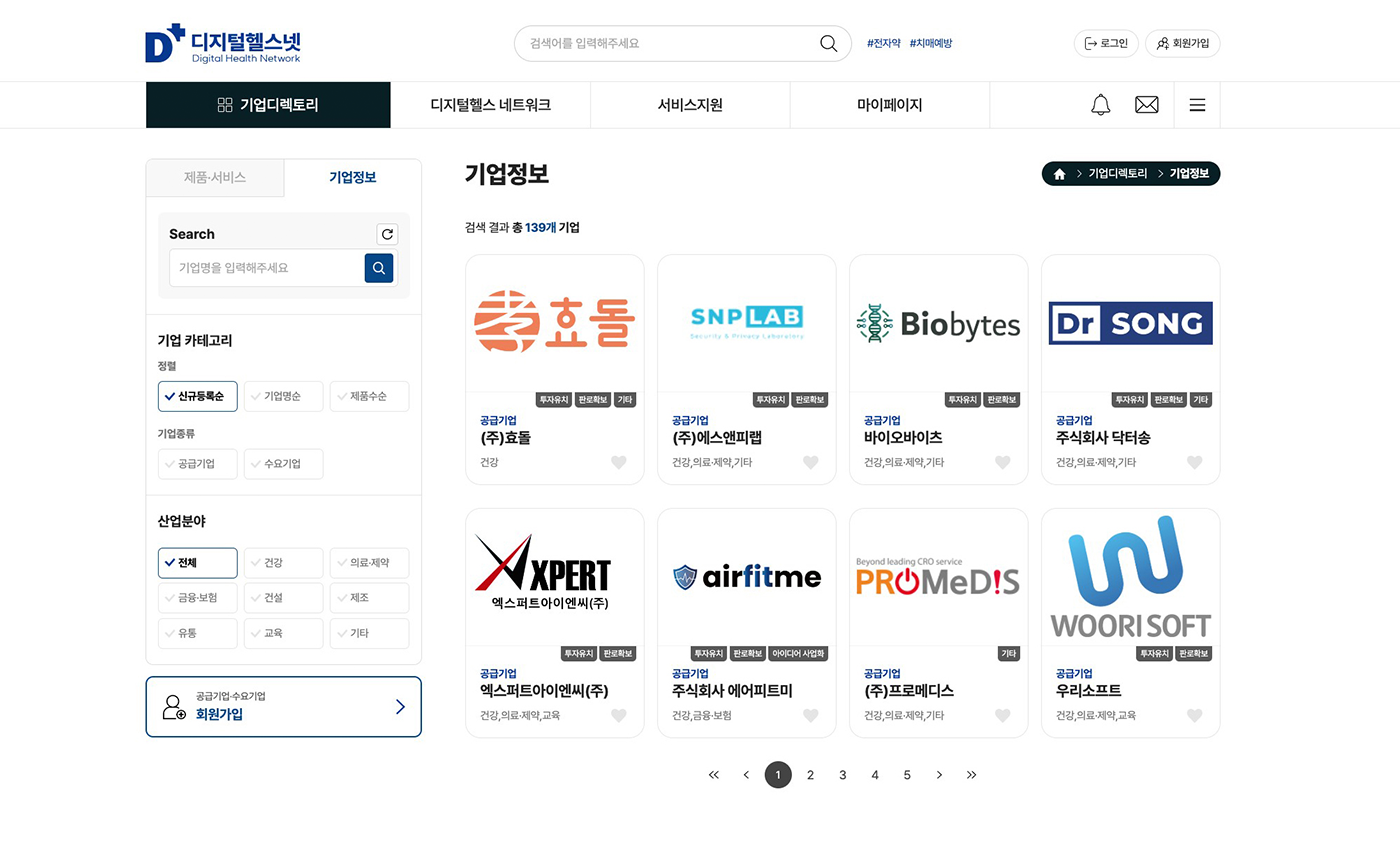Expand the 회원가입 banner arrow
Viewport: 1400px width, 860px height.
[x=400, y=707]
